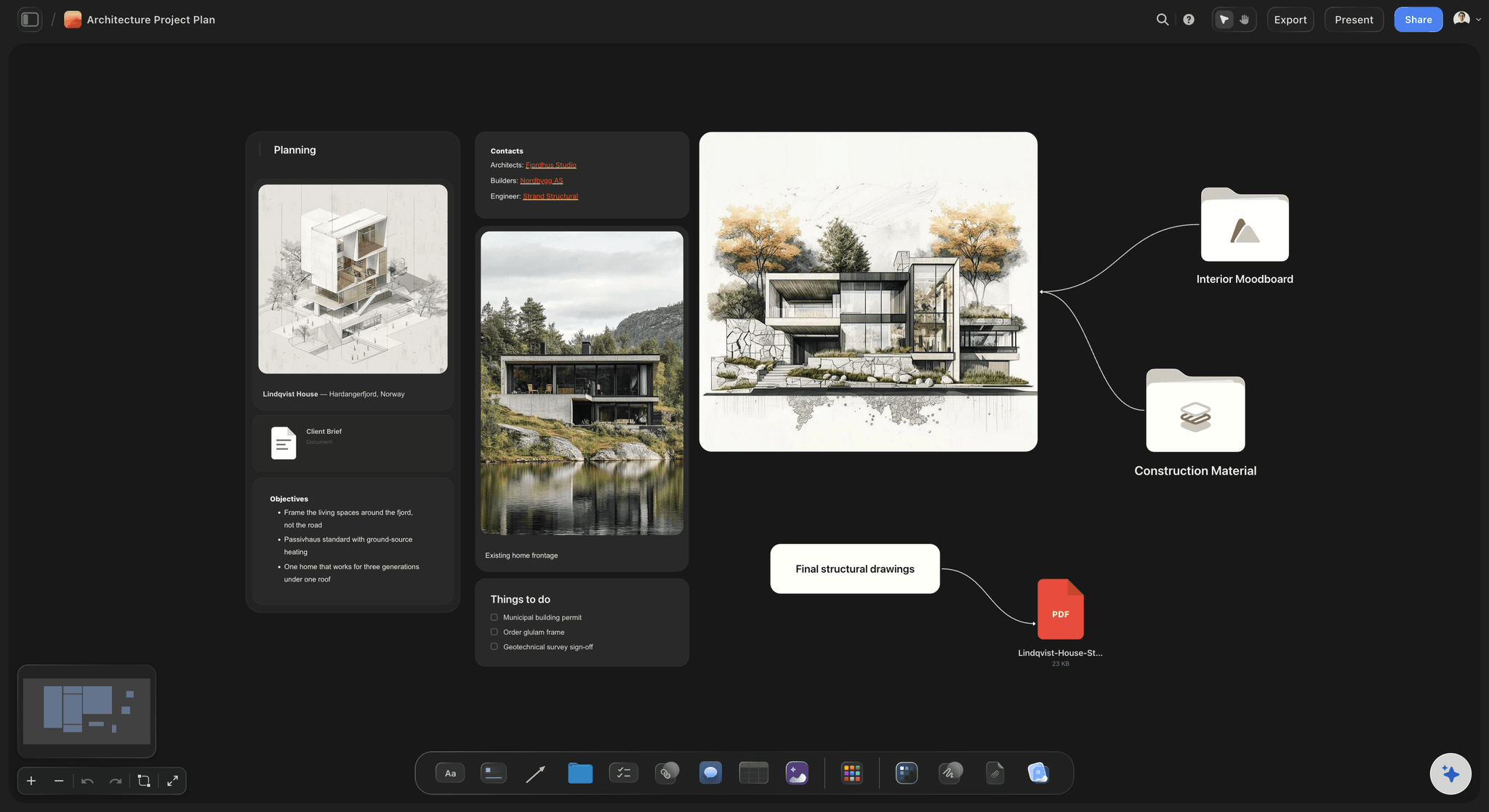Viewport: 1489px width, 812px height.
Task: Open help via the question mark icon
Action: [1189, 20]
